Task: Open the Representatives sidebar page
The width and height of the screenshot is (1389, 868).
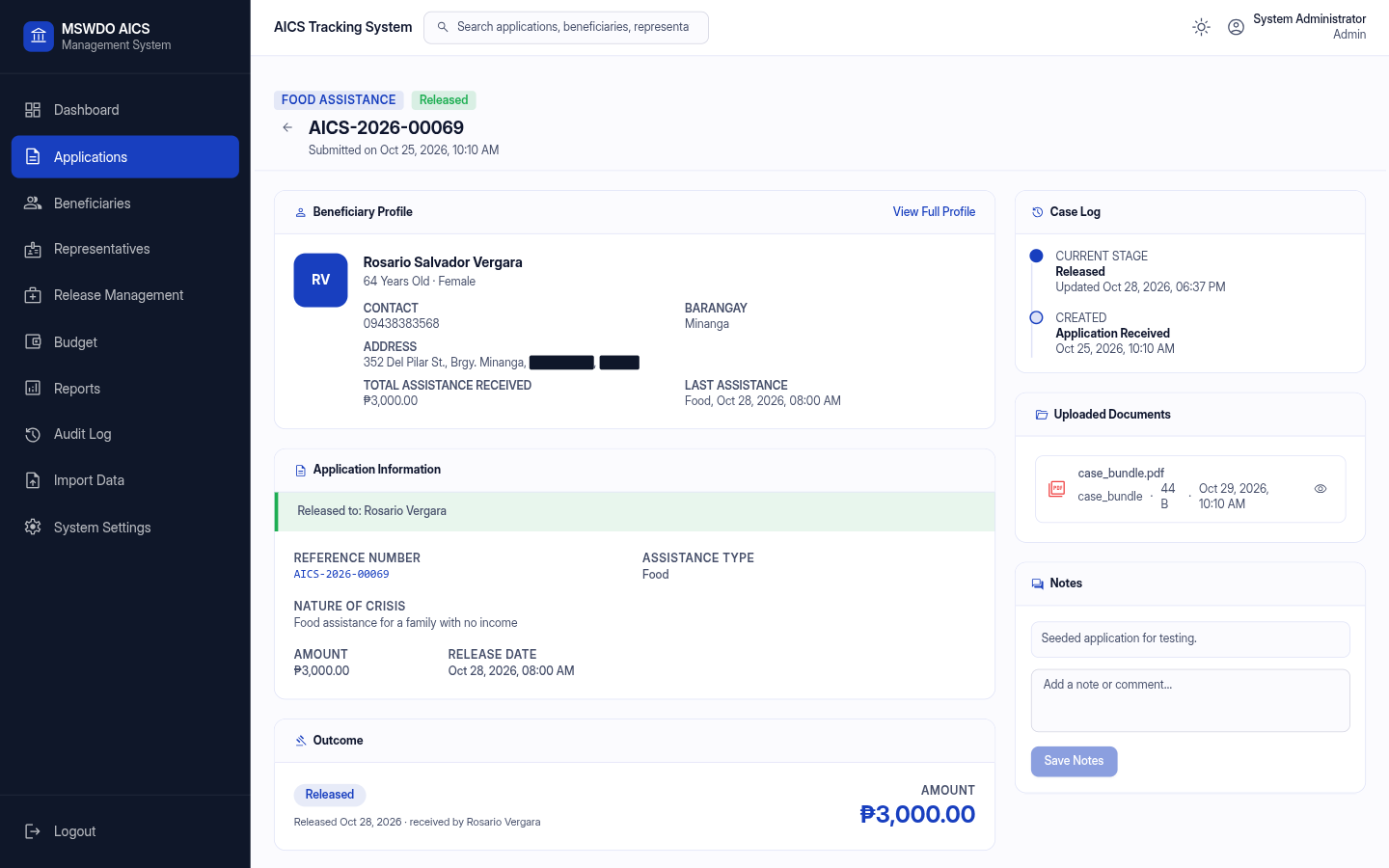Action: point(125,249)
